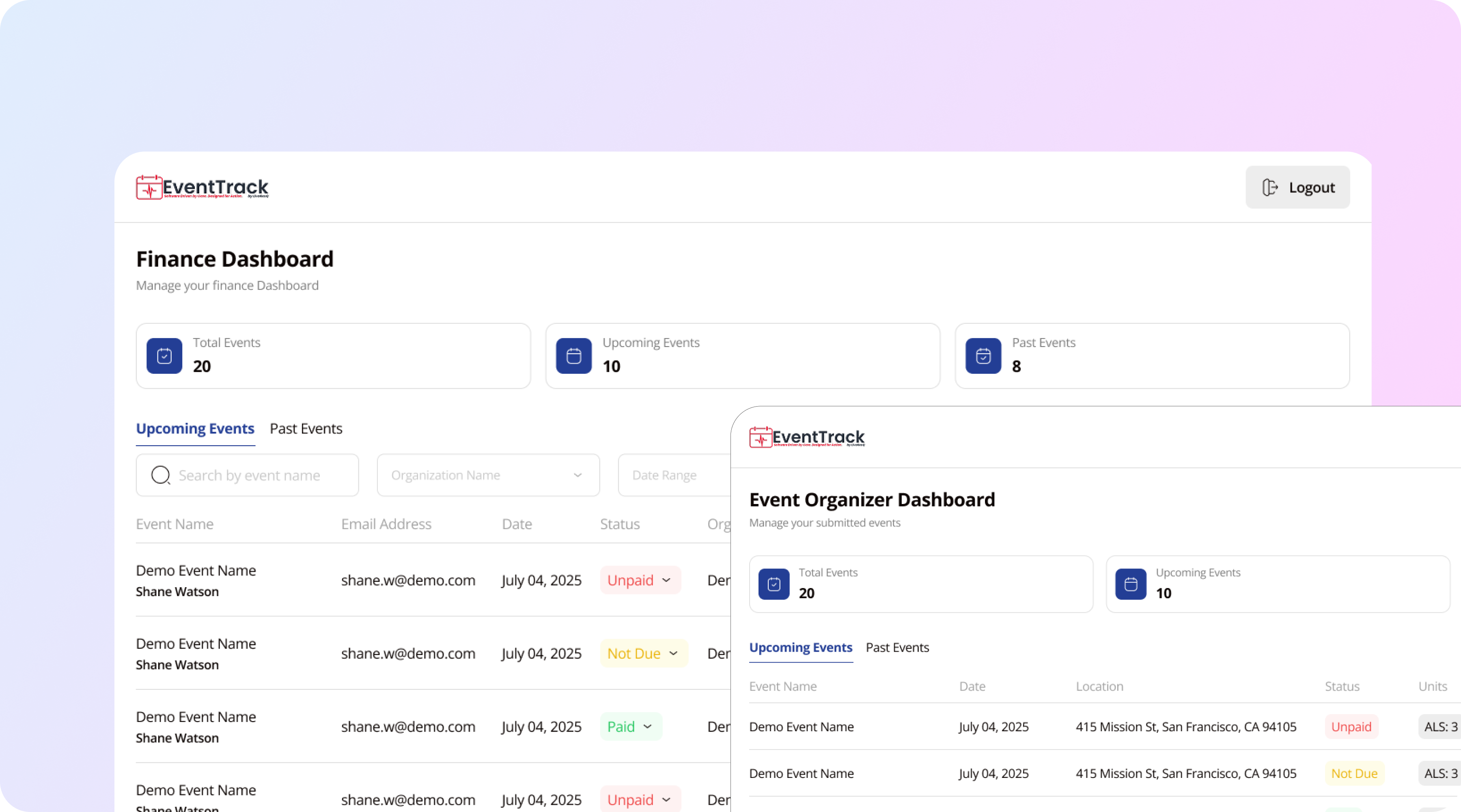Click the search magnifier icon in event search
The image size is (1461, 812).
pyautogui.click(x=160, y=475)
